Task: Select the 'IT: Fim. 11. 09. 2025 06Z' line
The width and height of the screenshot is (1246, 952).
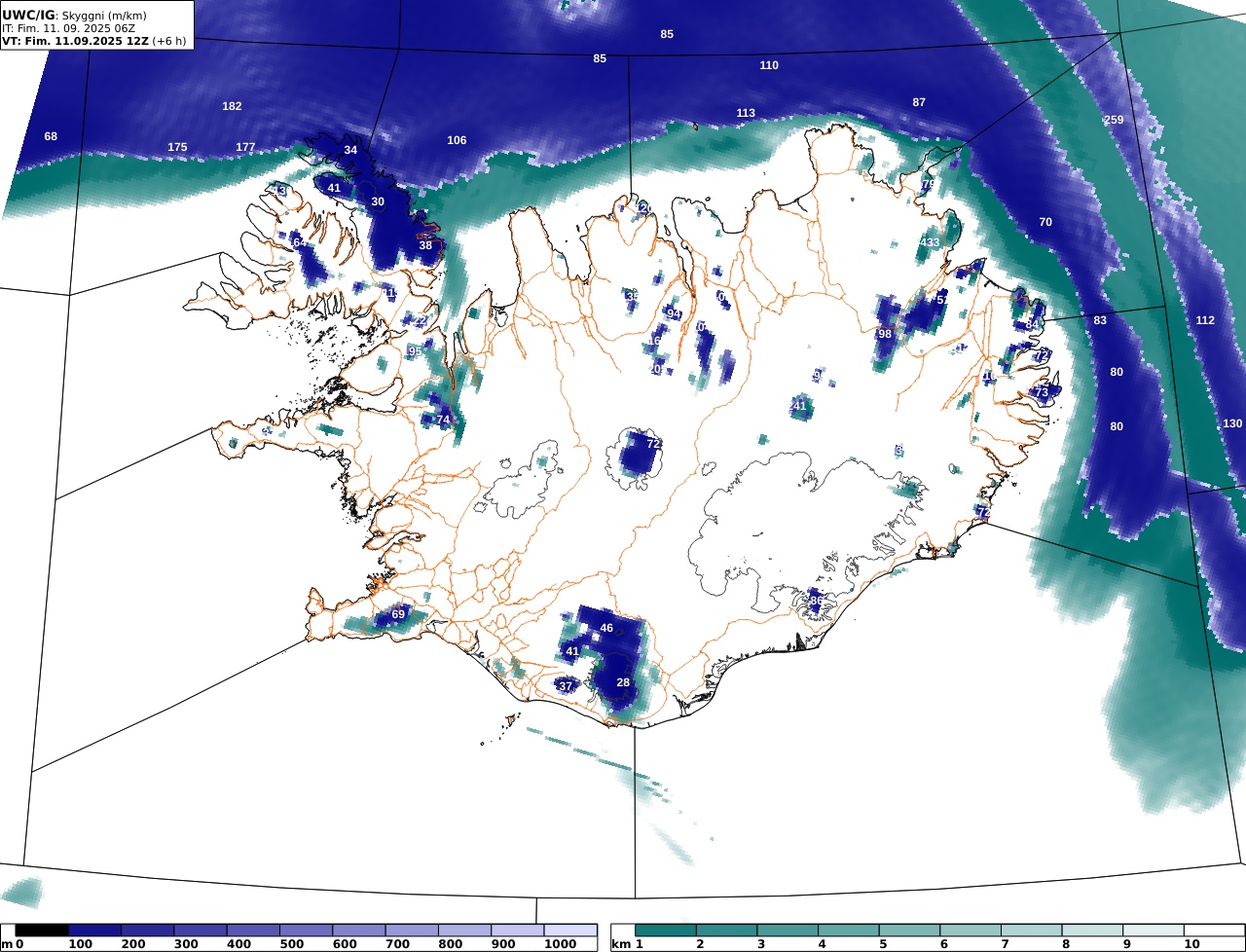Action: [x=68, y=28]
